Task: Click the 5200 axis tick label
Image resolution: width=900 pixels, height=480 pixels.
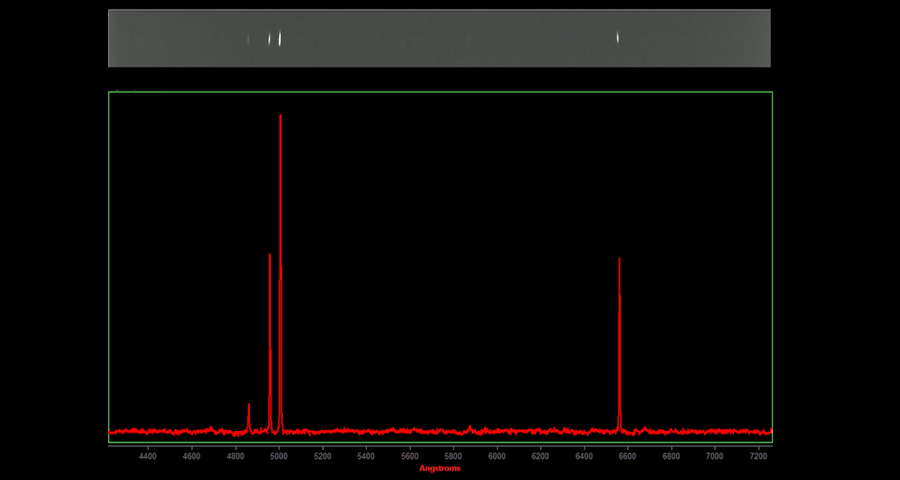Action: pos(322,456)
